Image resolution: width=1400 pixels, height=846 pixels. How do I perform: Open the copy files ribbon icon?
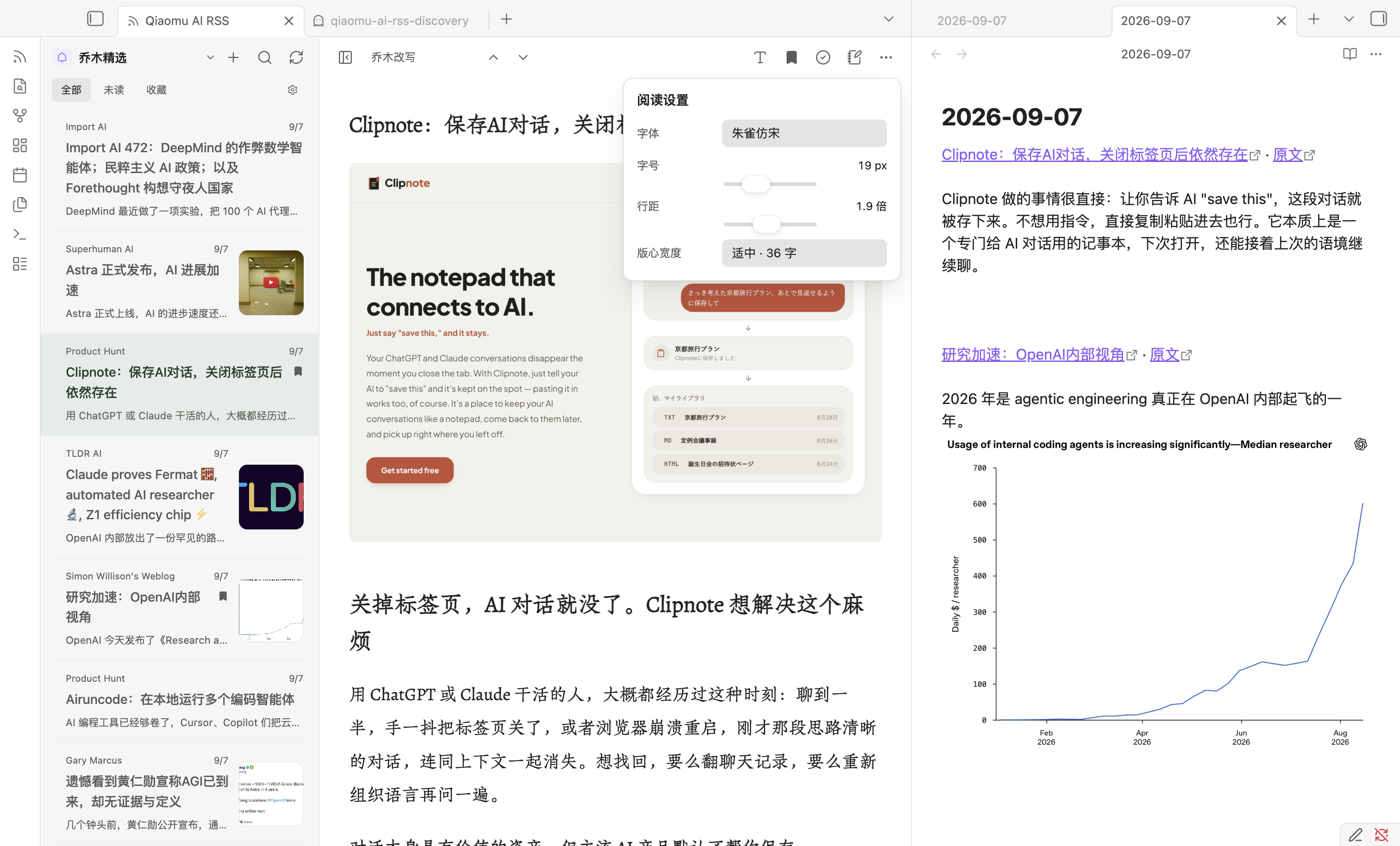[20, 205]
